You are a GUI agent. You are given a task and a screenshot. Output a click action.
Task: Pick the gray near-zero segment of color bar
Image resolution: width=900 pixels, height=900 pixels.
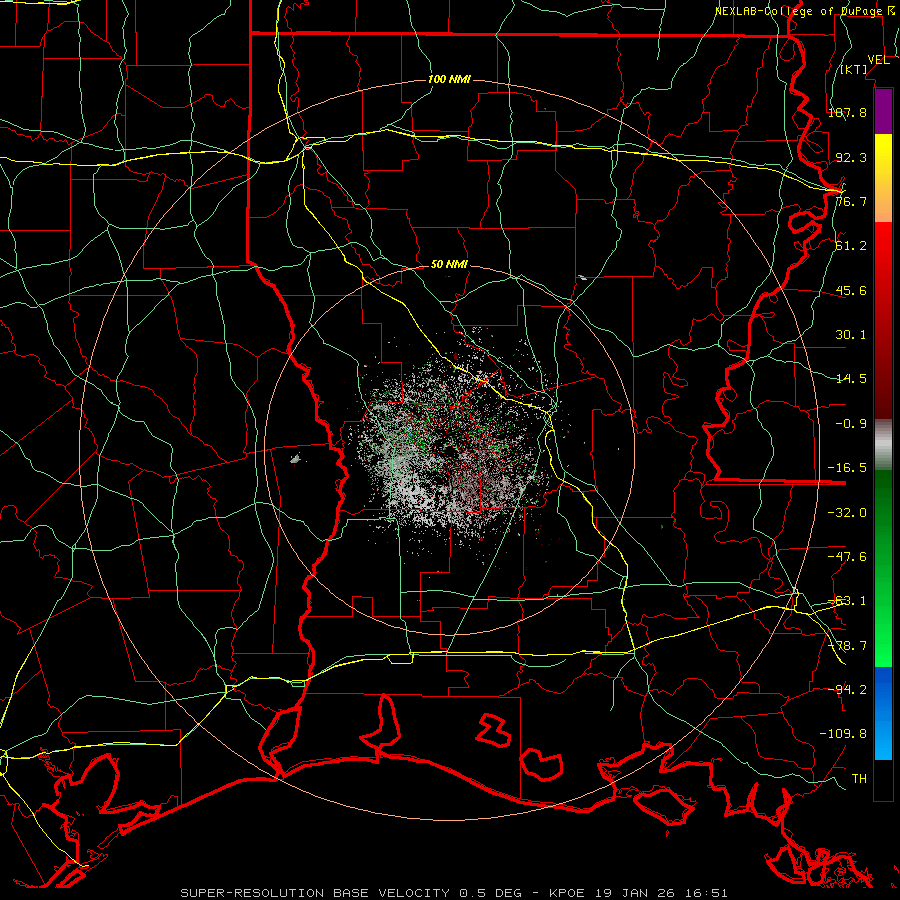tap(883, 445)
